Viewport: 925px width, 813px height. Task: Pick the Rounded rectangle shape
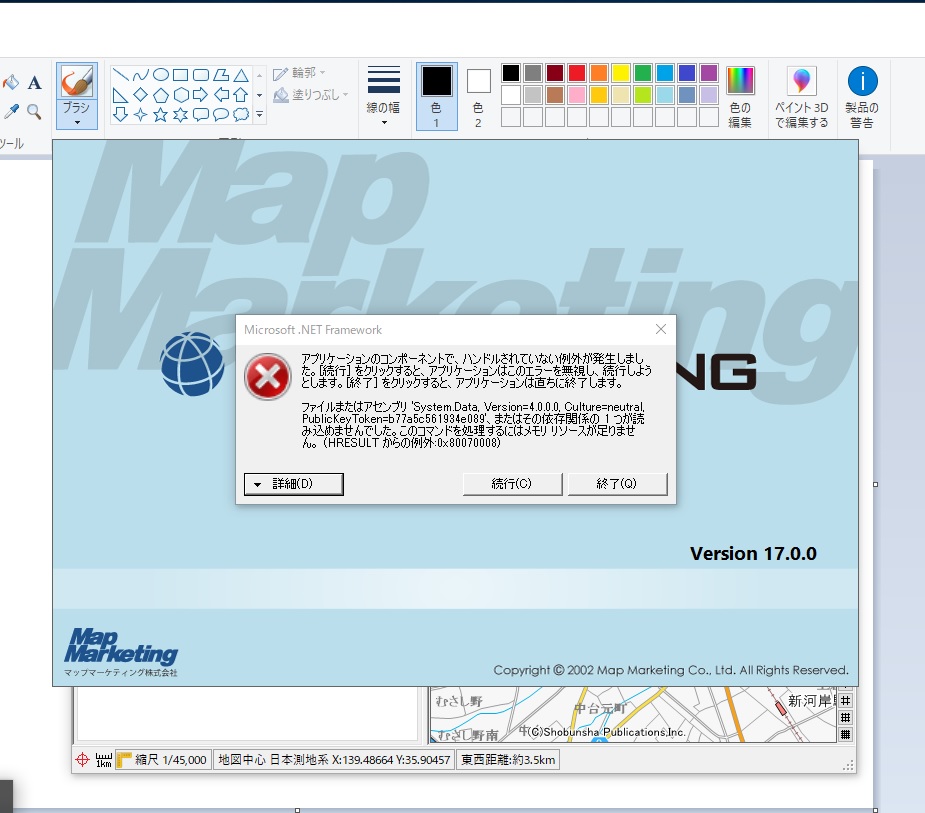pyautogui.click(x=201, y=75)
